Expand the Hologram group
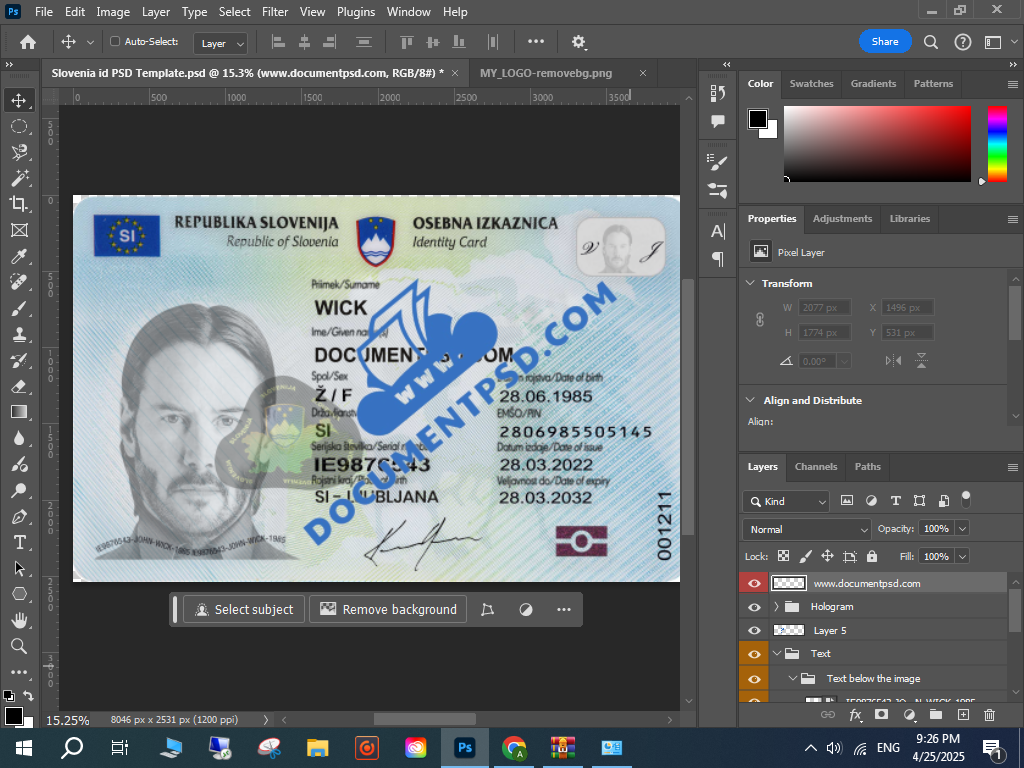Screen dimensions: 1024x768 [776, 607]
